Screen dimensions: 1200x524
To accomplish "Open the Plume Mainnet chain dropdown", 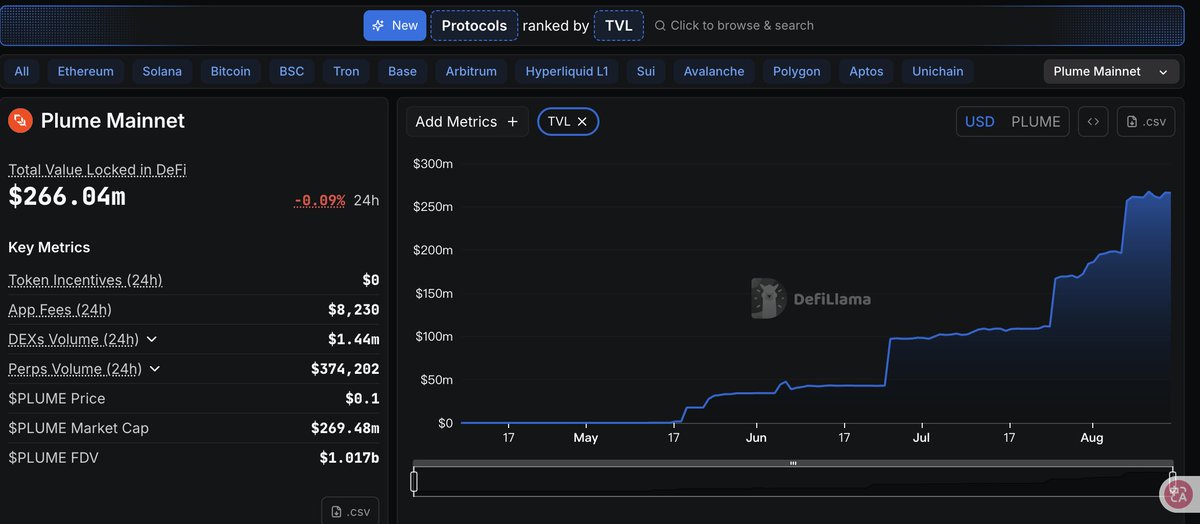I will [1110, 71].
